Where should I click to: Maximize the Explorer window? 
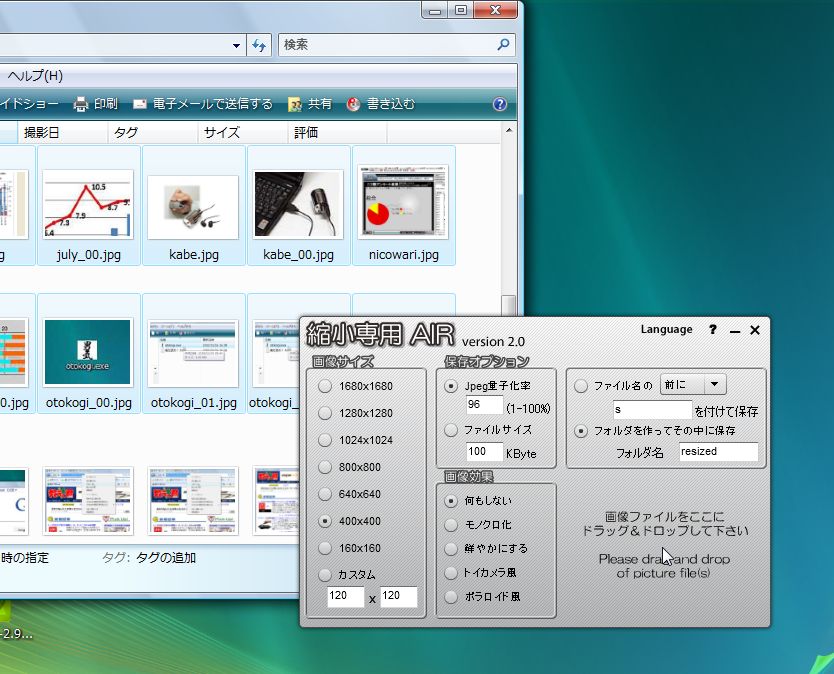coord(461,10)
